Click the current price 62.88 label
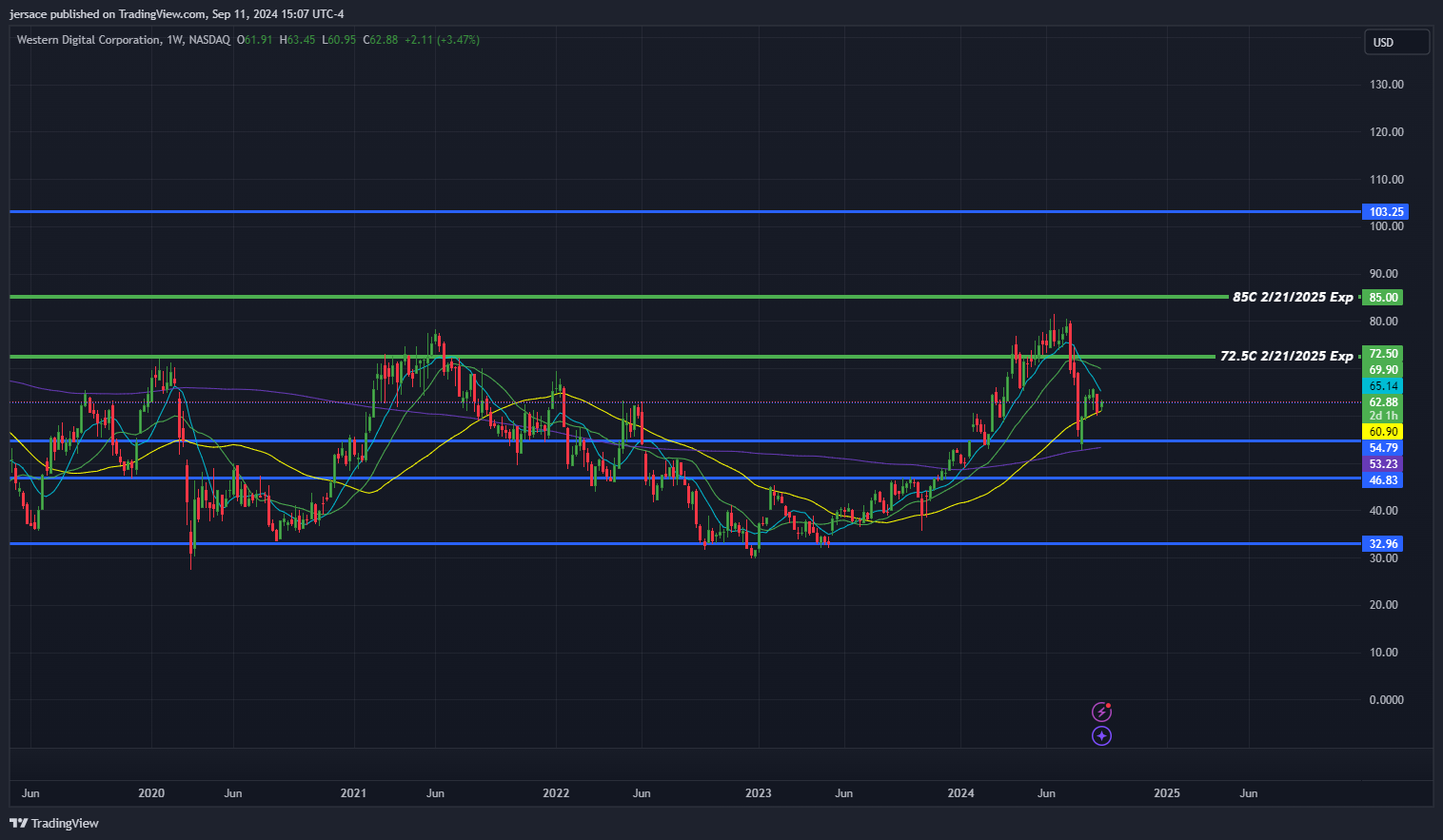Image resolution: width=1443 pixels, height=840 pixels. (1383, 402)
